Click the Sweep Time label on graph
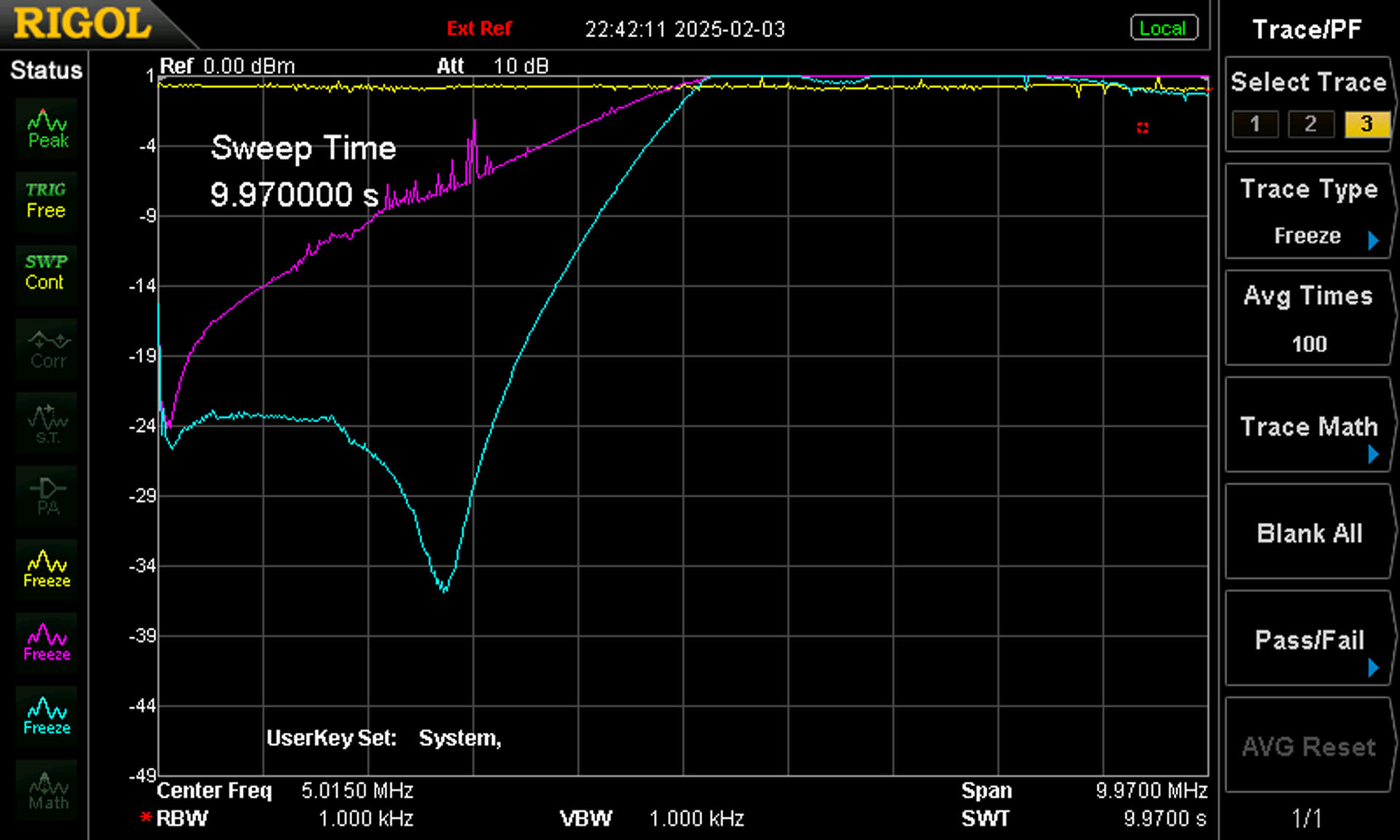This screenshot has width=1400, height=840. pos(303,148)
